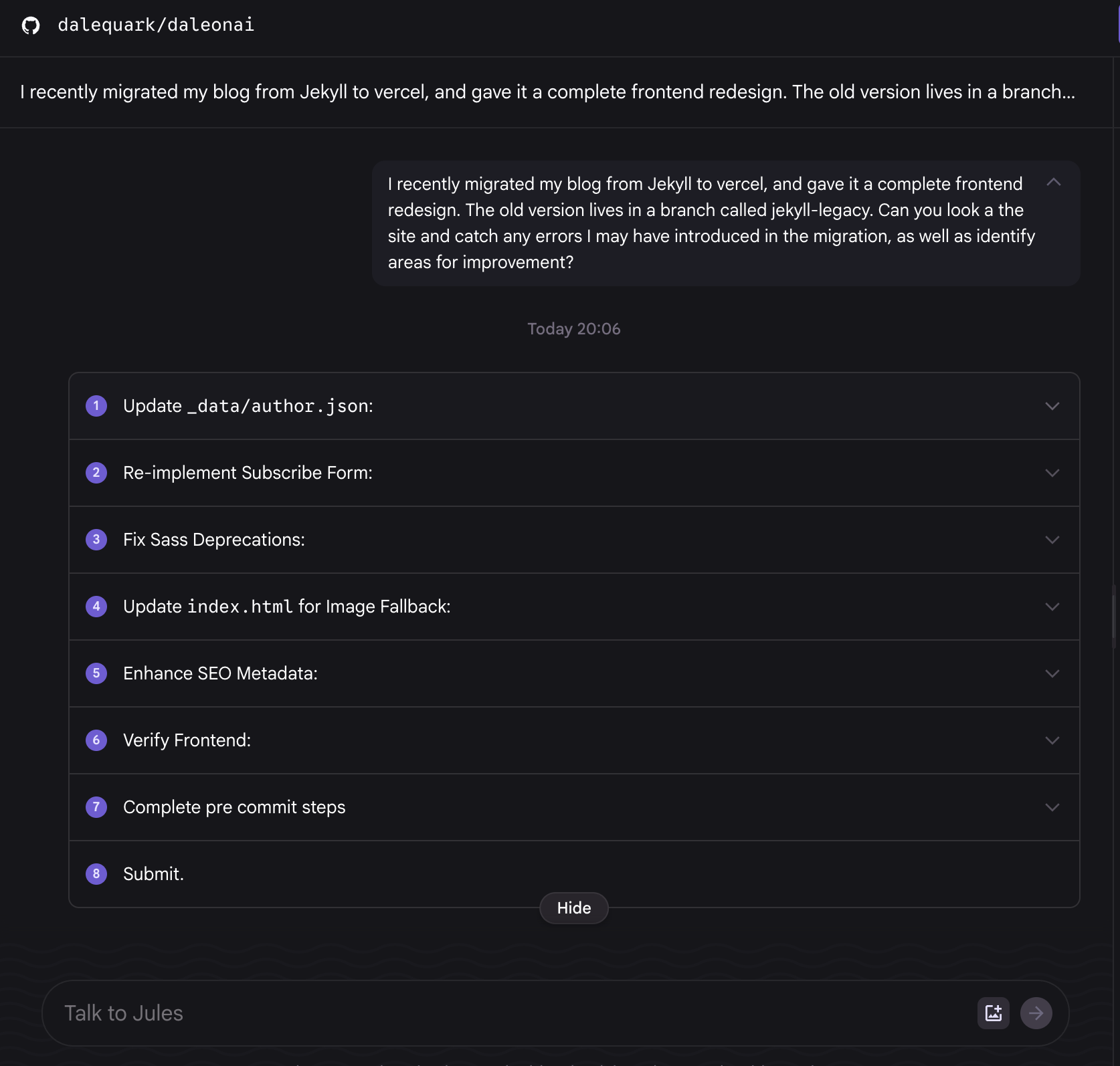Expand the Enhance SEO Metadata step

click(1052, 674)
